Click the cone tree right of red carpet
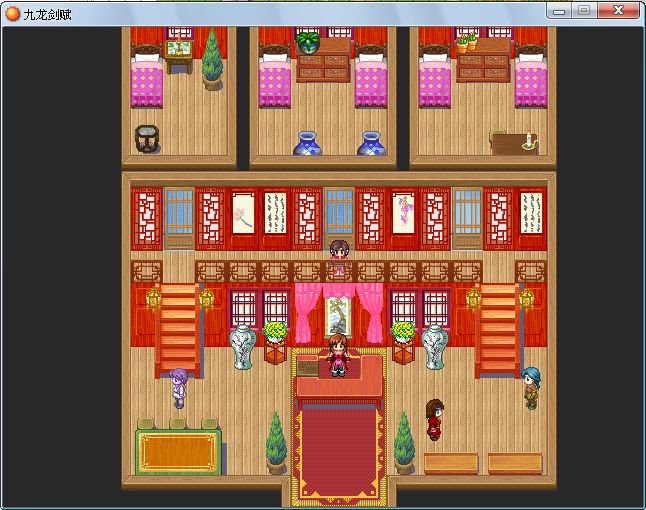 coord(404,442)
